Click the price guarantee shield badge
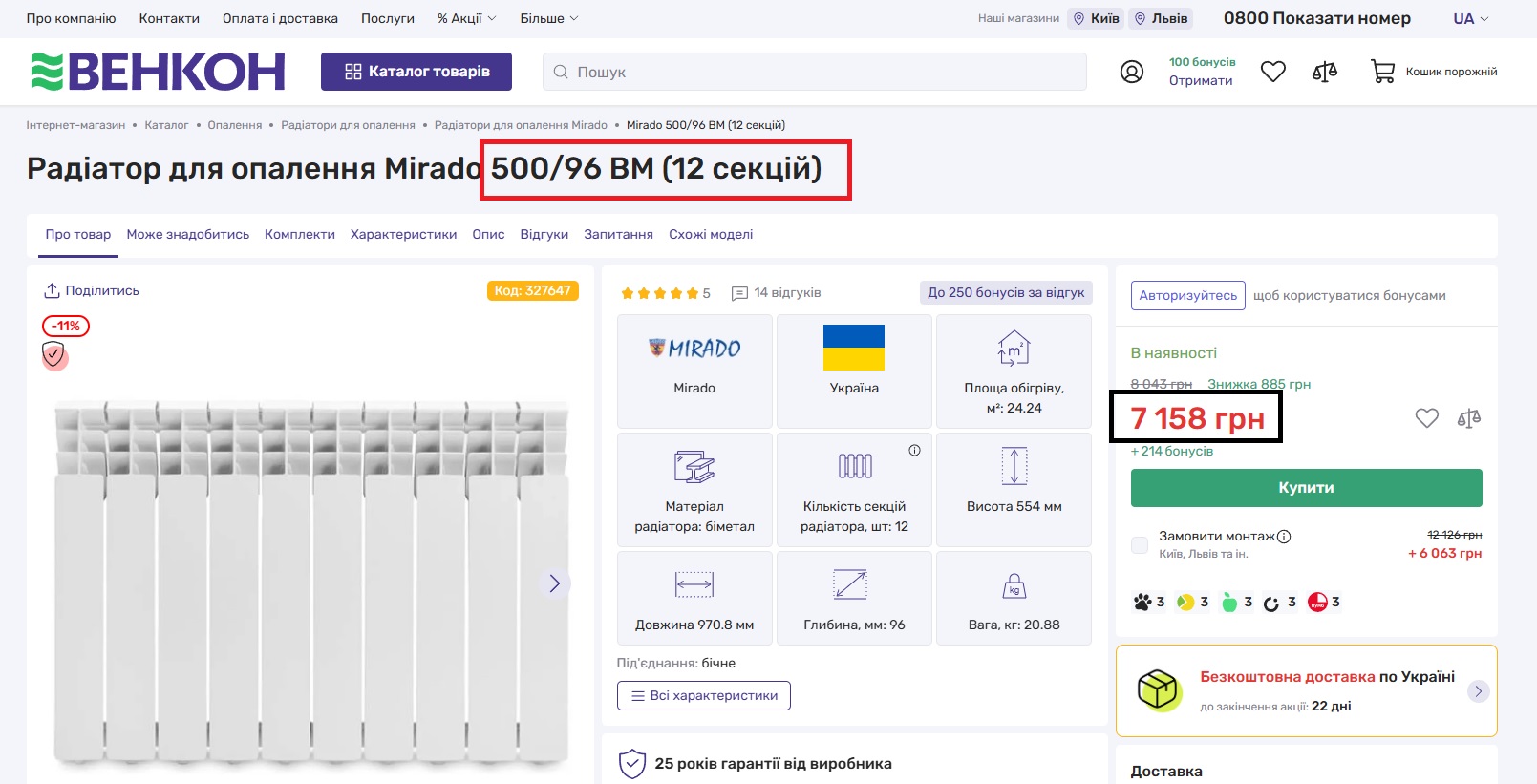1537x784 pixels. 54,356
